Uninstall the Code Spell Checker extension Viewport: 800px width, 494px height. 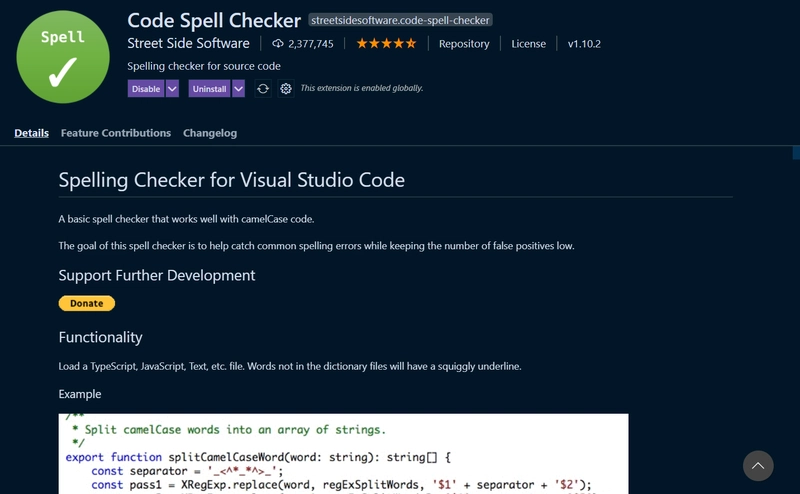point(209,89)
